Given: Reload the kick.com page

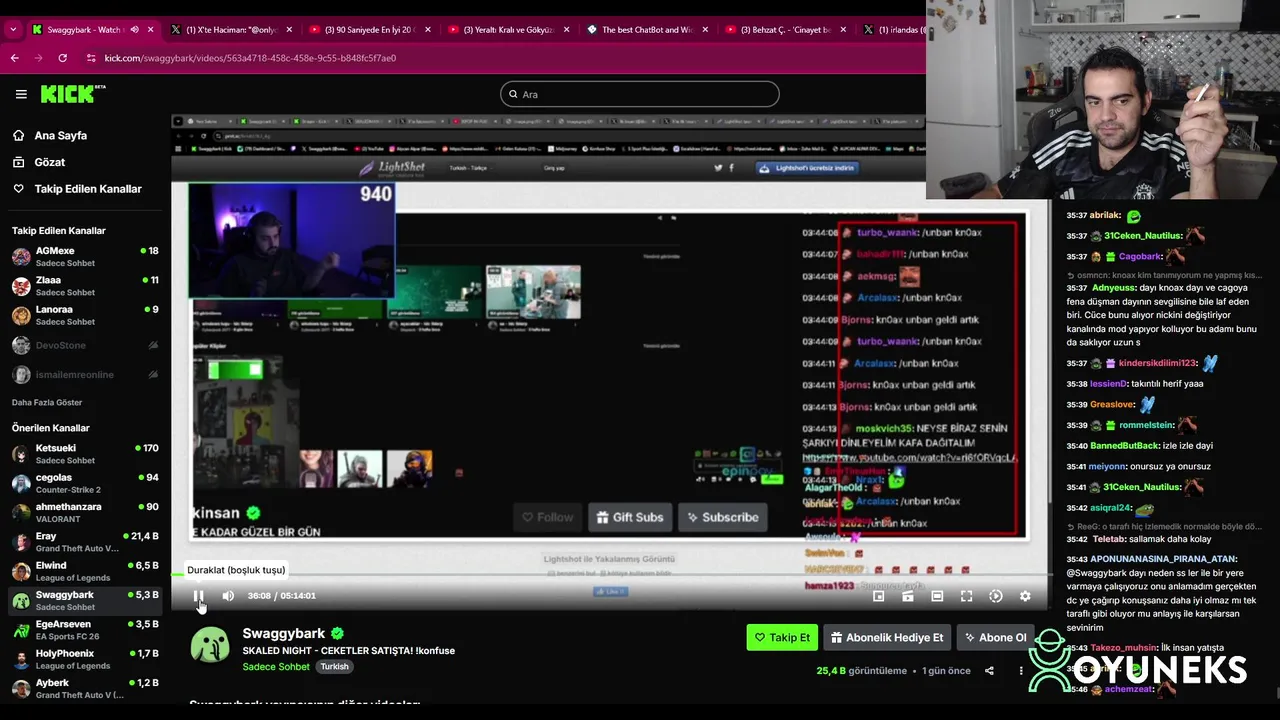Looking at the screenshot, I should pyautogui.click(x=62, y=58).
